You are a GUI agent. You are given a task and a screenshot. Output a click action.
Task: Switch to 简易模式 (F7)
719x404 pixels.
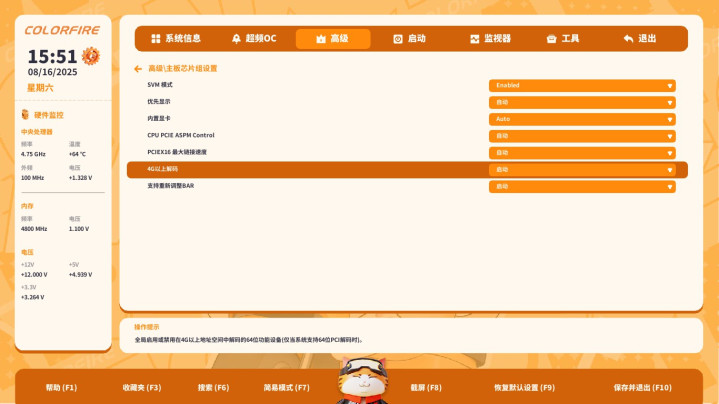(287, 387)
